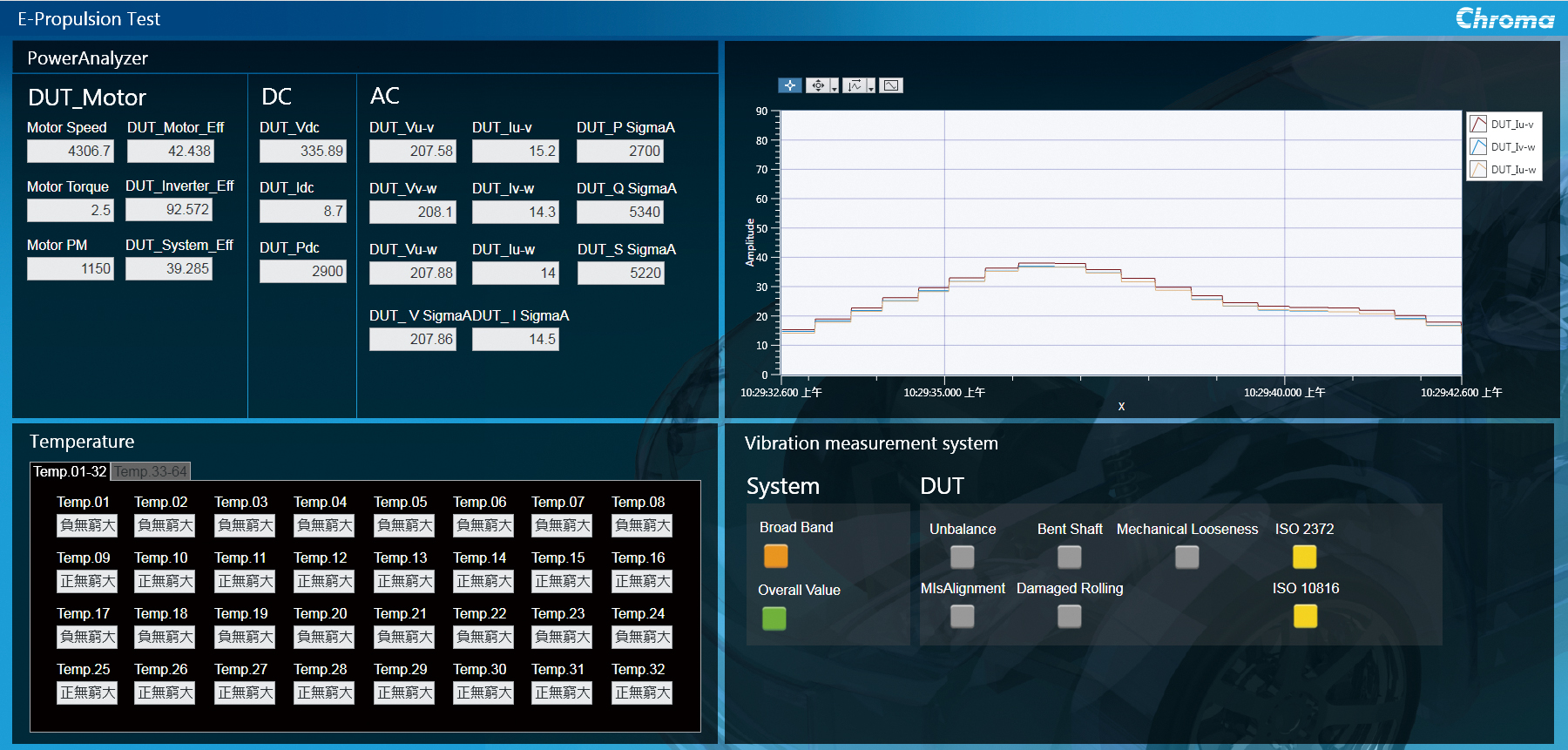The height and width of the screenshot is (750, 1568).
Task: Click the Overall Value green indicator
Action: click(x=774, y=618)
